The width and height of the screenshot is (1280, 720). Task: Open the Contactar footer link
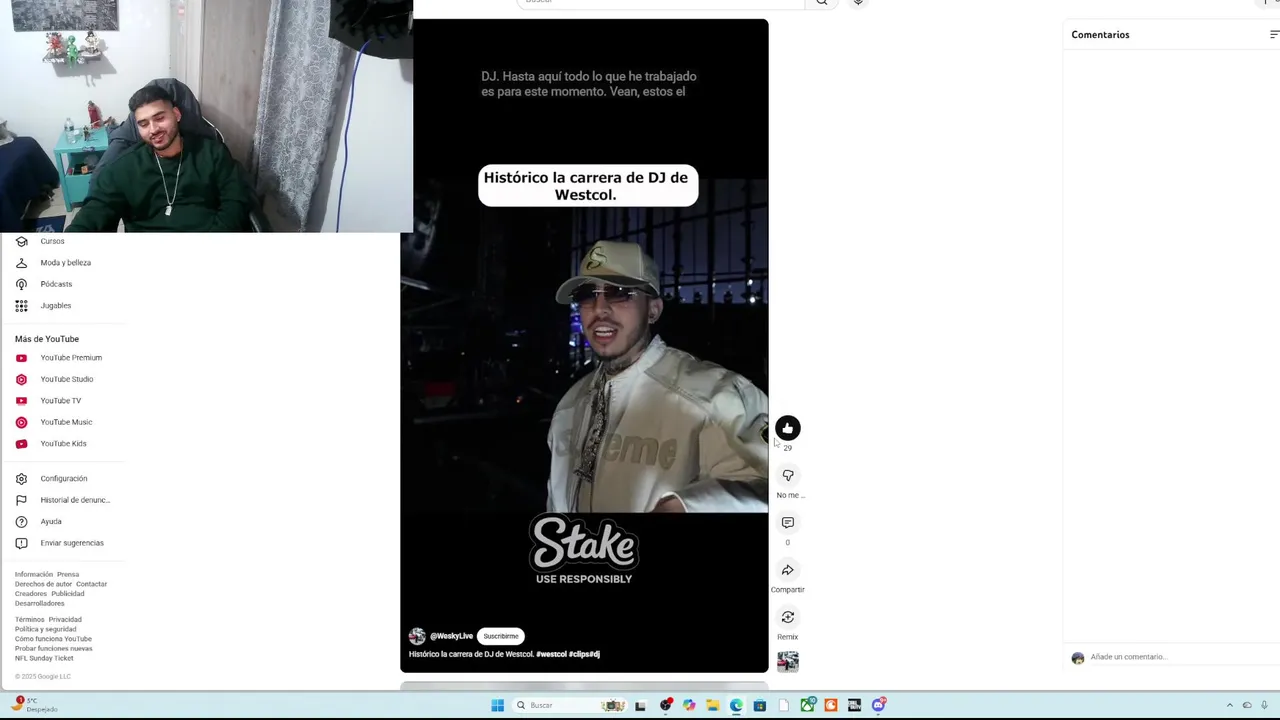(x=91, y=584)
